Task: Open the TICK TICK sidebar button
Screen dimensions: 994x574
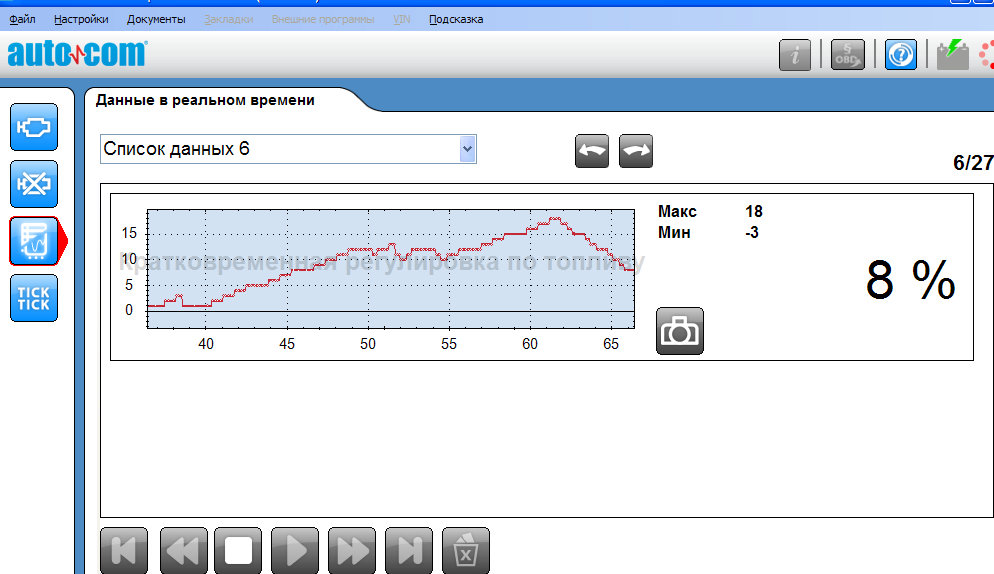Action: pos(34,298)
